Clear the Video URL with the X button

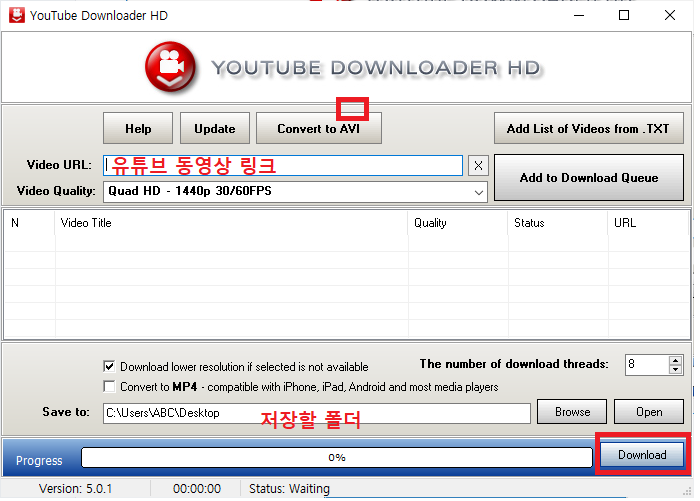point(478,166)
